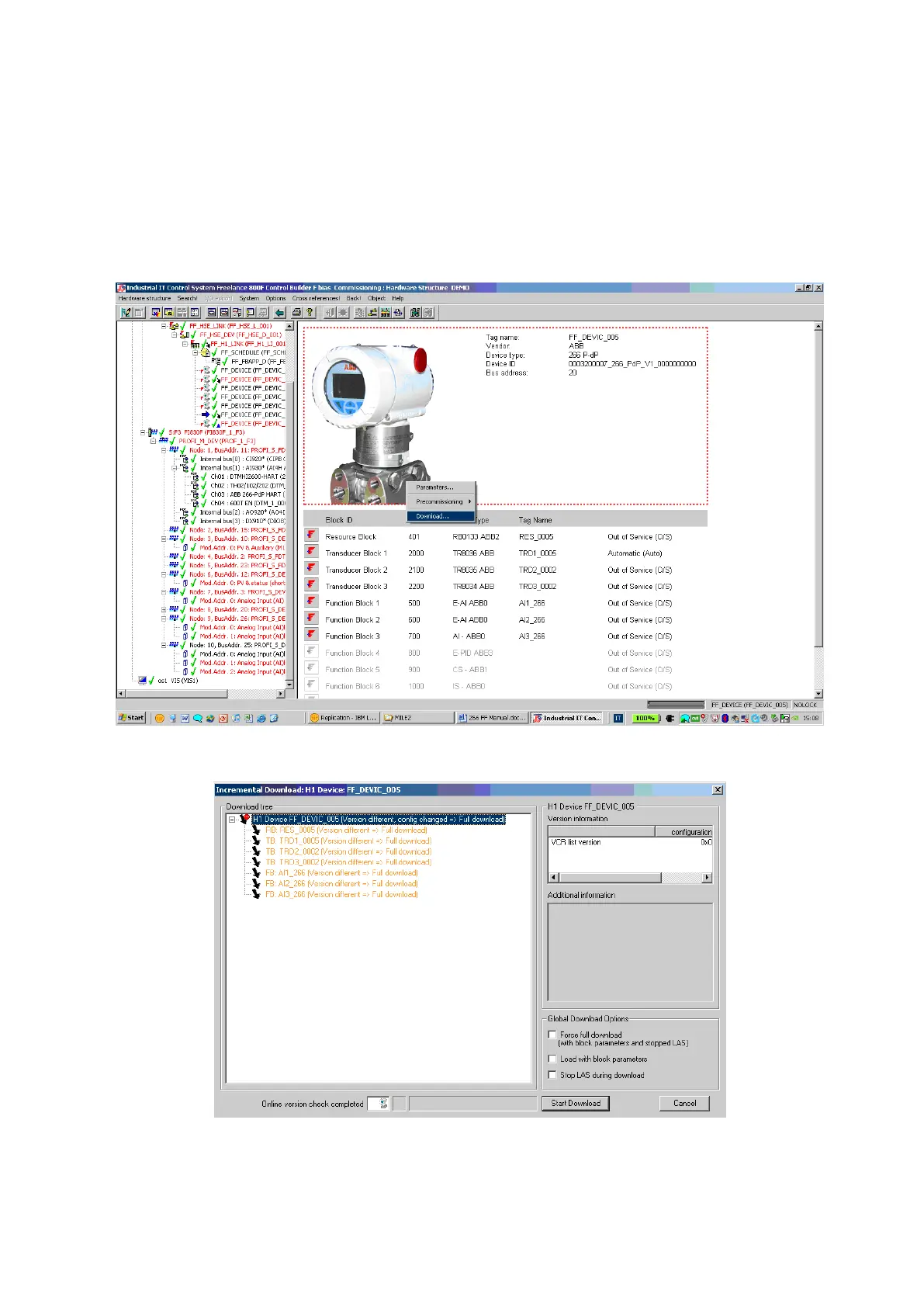
Task: Click the download arrow icon beside FB: AI3_266
Action: (x=257, y=894)
